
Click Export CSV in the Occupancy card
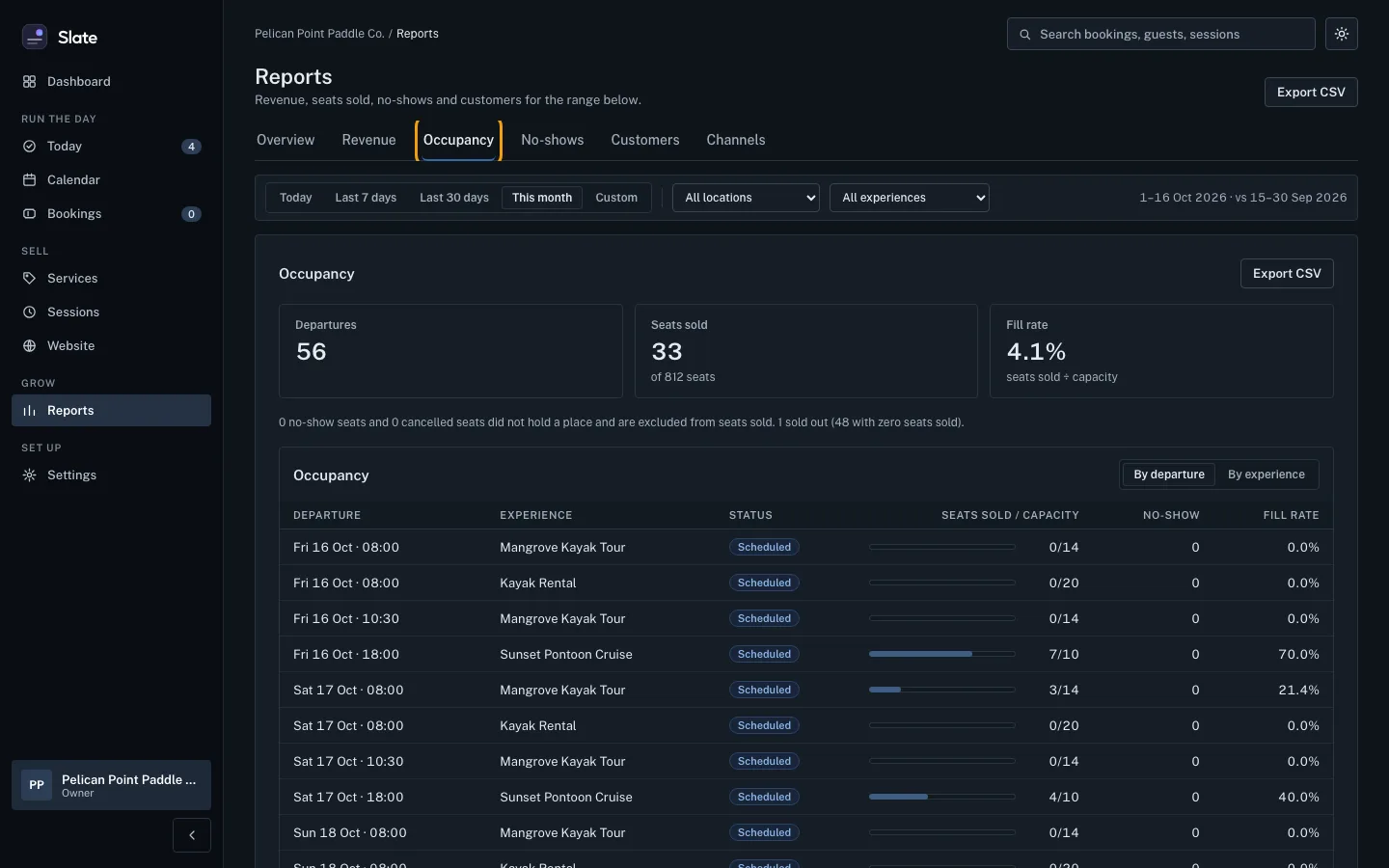coord(1287,274)
